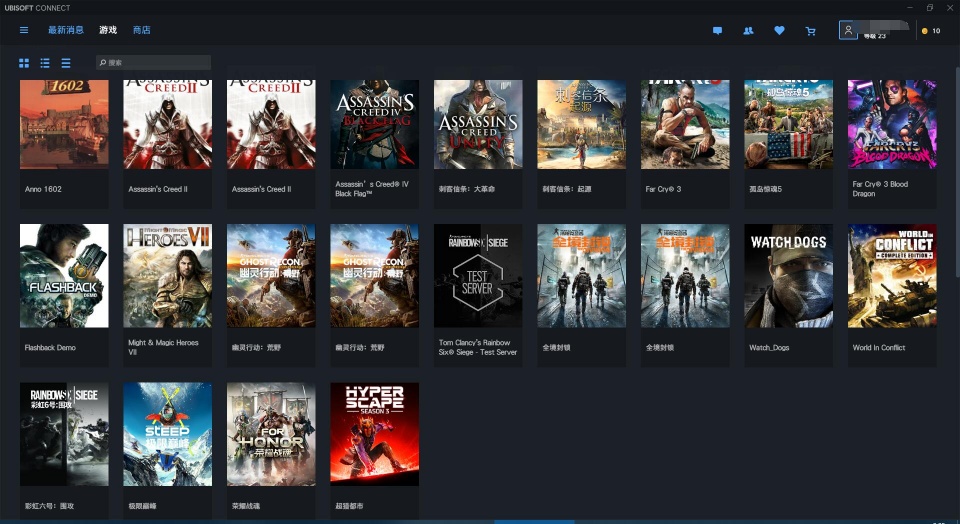
Task: Open 彩虹六号：围攻 game cover
Action: tap(64, 434)
